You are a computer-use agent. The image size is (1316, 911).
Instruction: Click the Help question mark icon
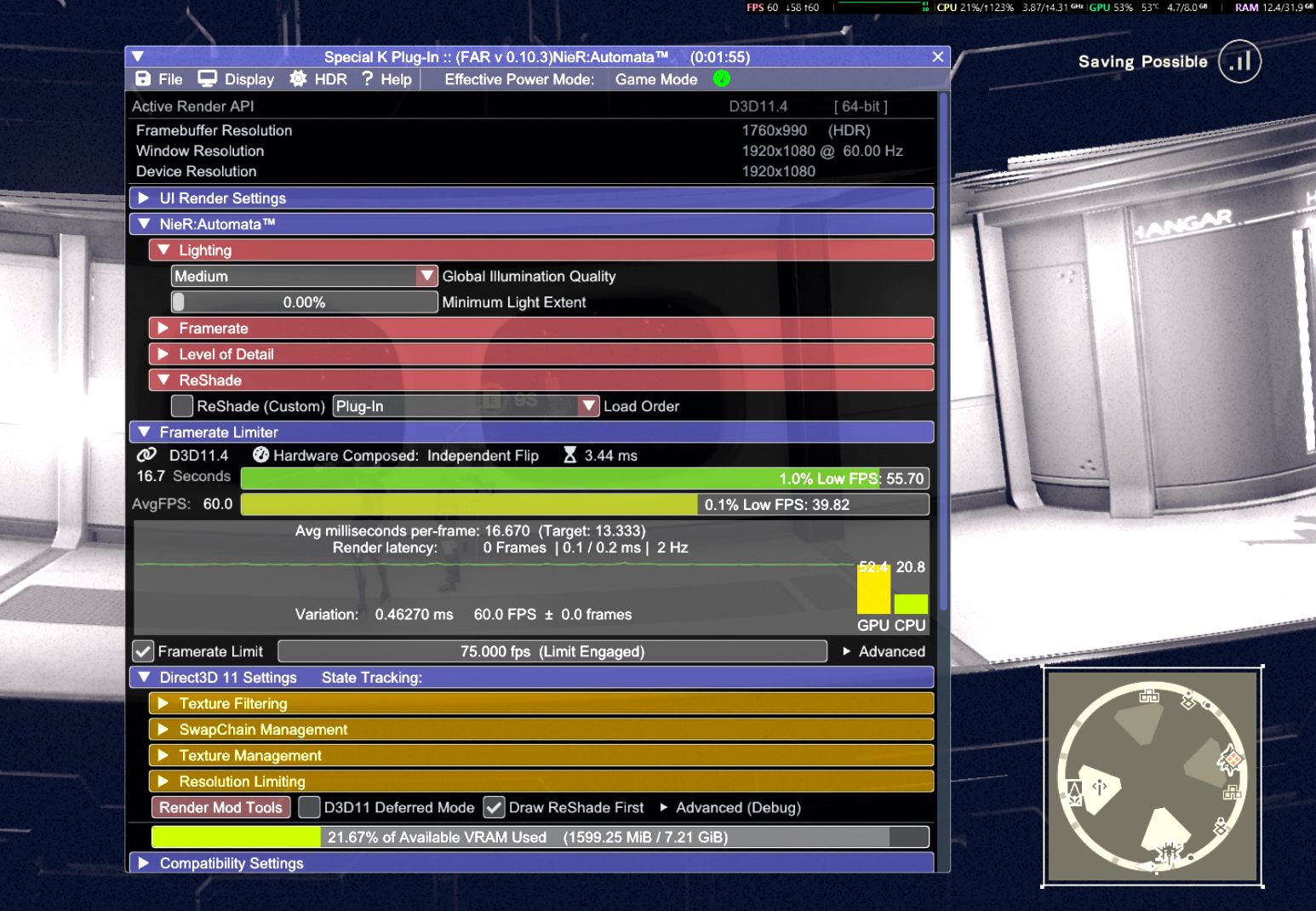pos(367,79)
